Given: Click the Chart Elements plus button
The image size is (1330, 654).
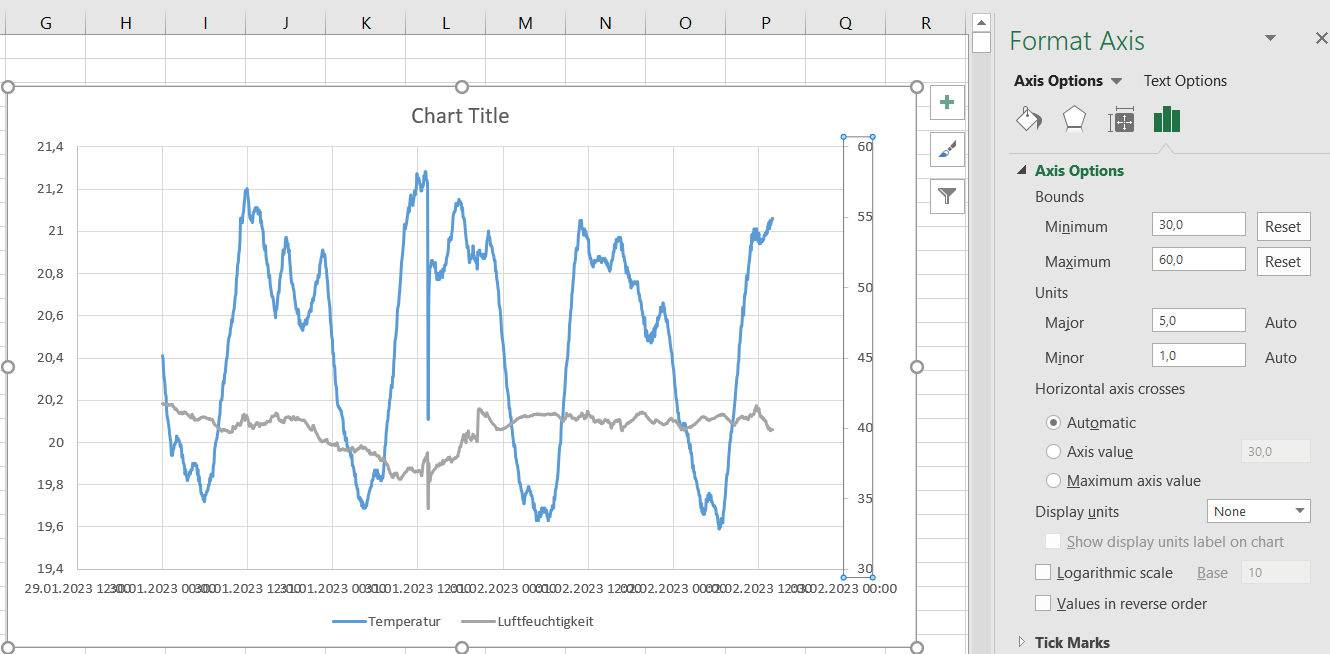Looking at the screenshot, I should (947, 102).
